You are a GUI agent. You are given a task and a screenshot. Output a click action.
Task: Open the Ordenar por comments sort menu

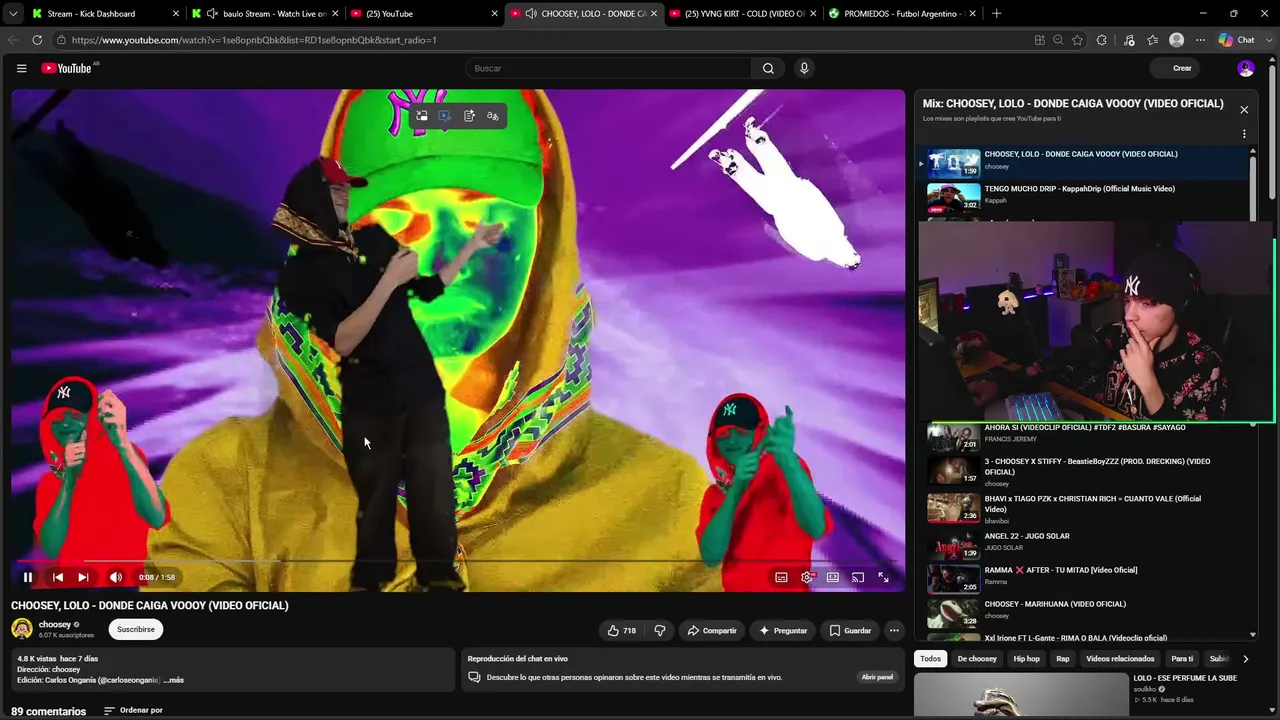pos(133,711)
